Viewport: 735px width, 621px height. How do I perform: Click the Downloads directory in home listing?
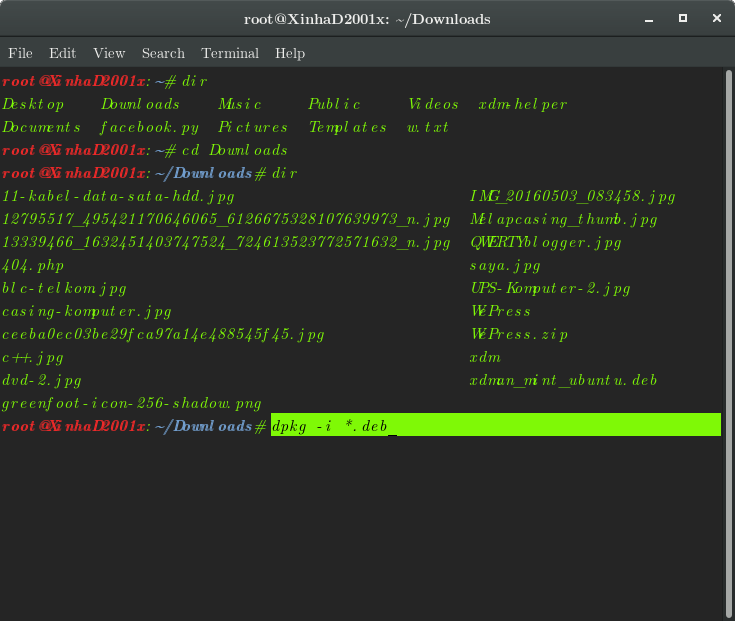pos(140,104)
